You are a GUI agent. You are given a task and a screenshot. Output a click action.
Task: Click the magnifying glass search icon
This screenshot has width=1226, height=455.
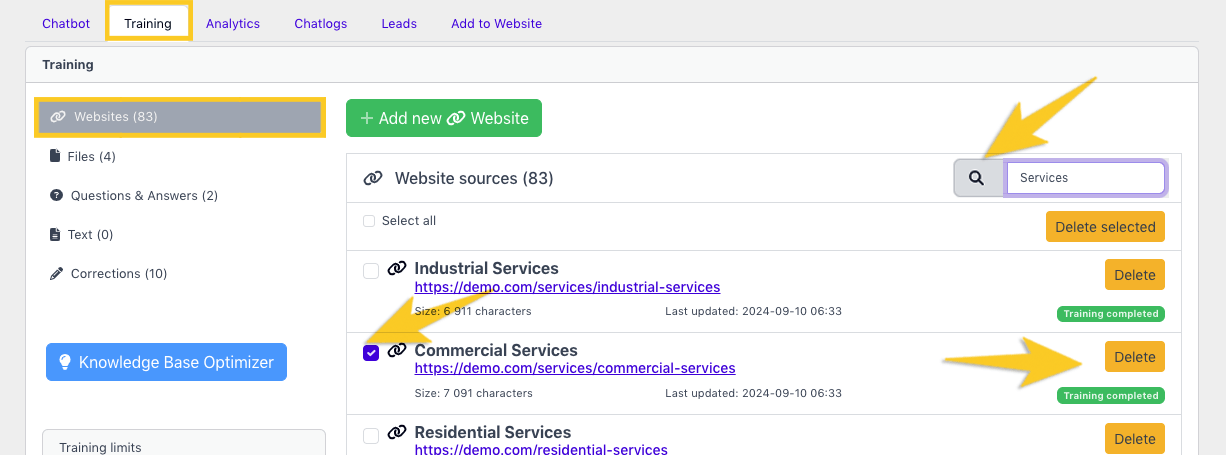tap(977, 178)
